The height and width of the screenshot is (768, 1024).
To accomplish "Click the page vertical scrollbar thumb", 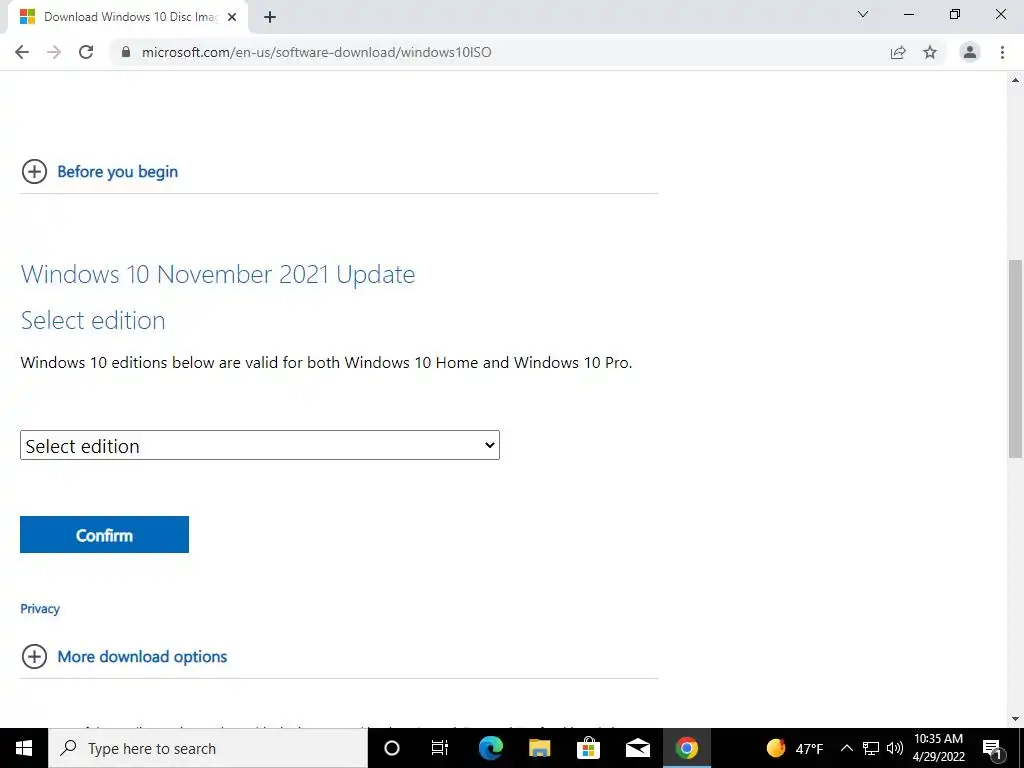I will (x=1015, y=359).
